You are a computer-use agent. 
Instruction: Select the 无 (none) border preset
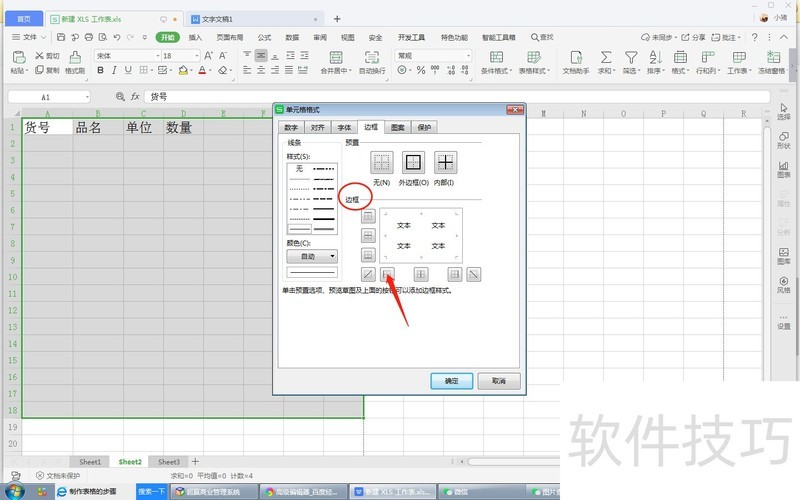pyautogui.click(x=381, y=163)
